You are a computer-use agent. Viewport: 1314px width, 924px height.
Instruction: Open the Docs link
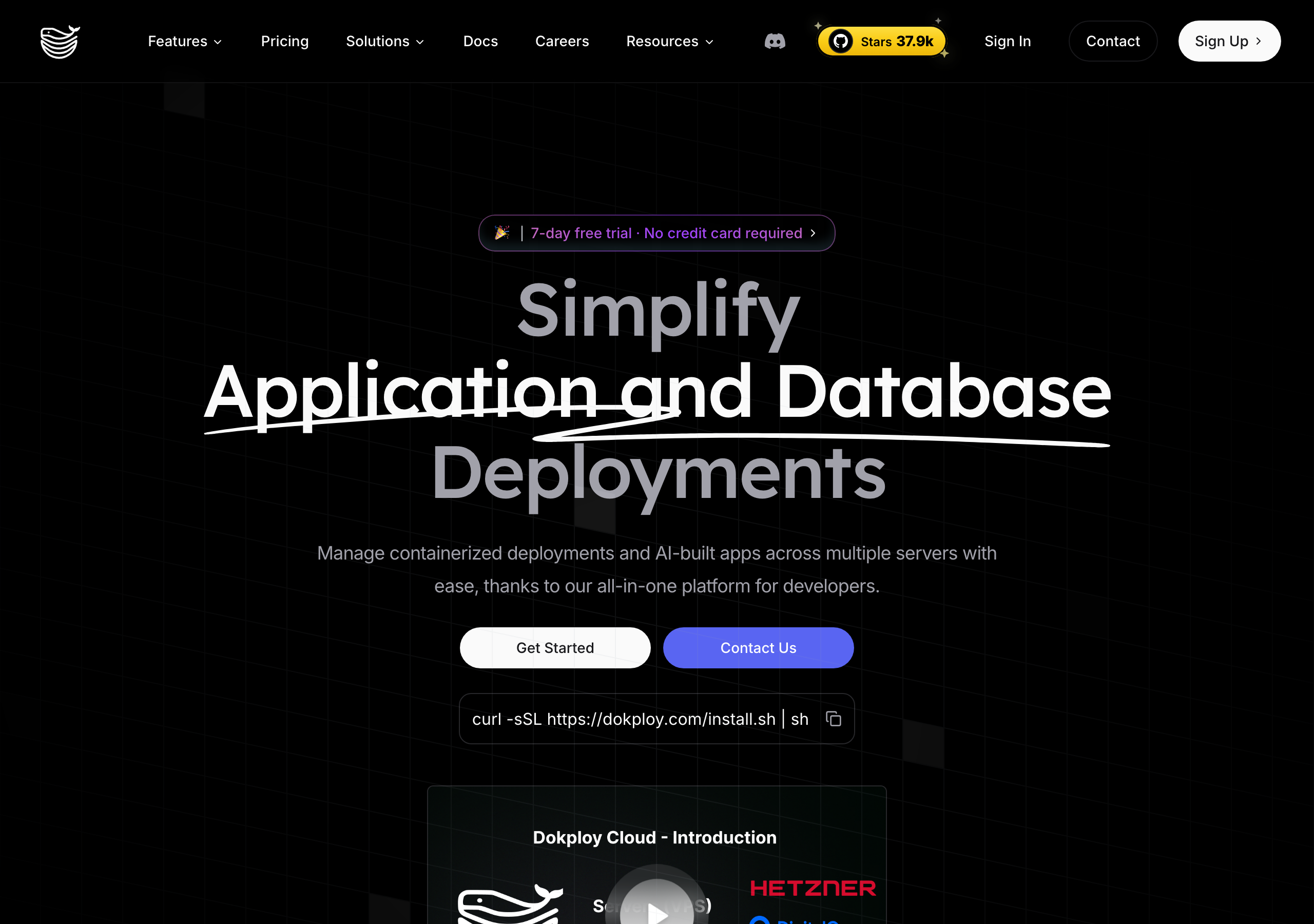pos(480,41)
